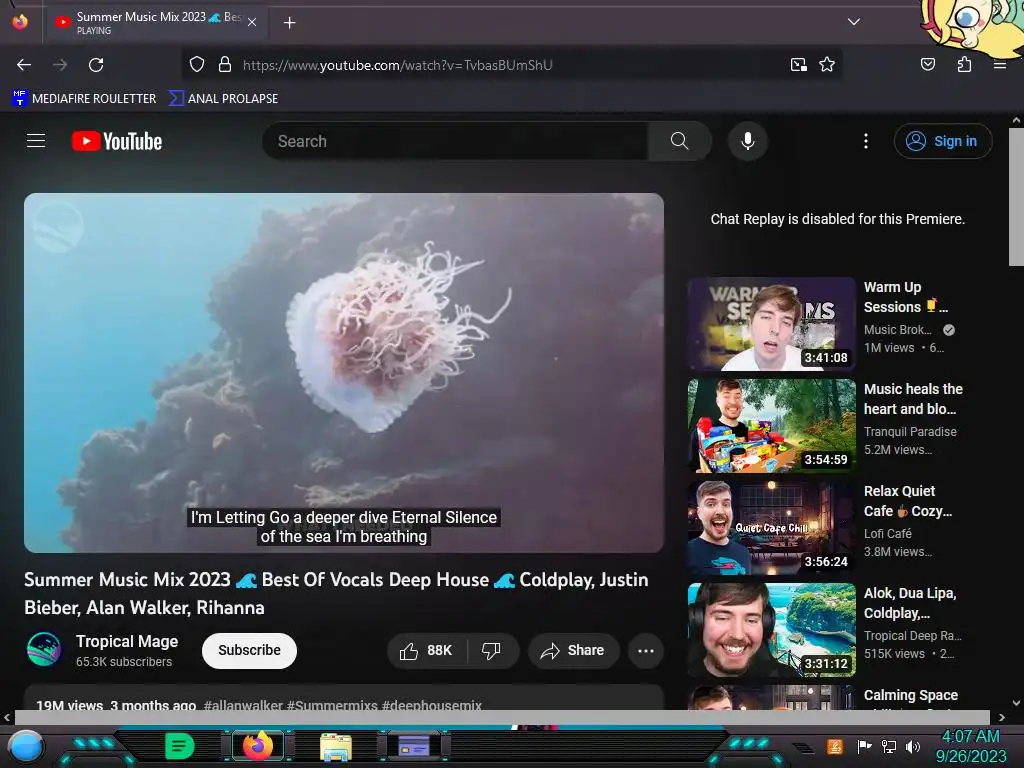Open Music heals the heart thumbnail

click(771, 426)
